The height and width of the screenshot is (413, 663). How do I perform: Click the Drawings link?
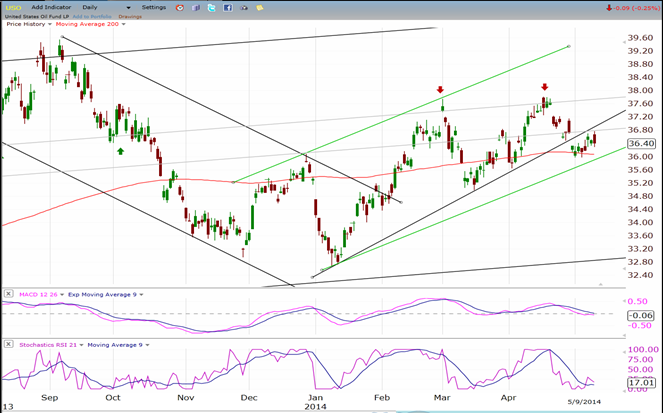[130, 16]
